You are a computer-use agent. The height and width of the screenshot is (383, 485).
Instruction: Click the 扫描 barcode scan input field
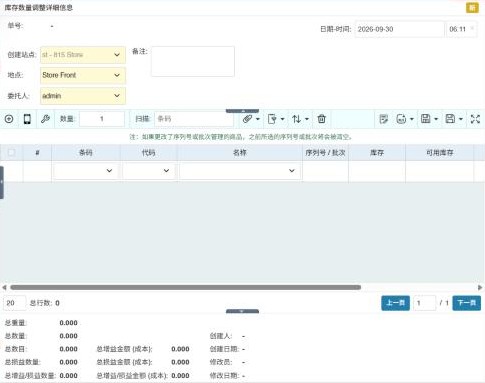(x=194, y=119)
